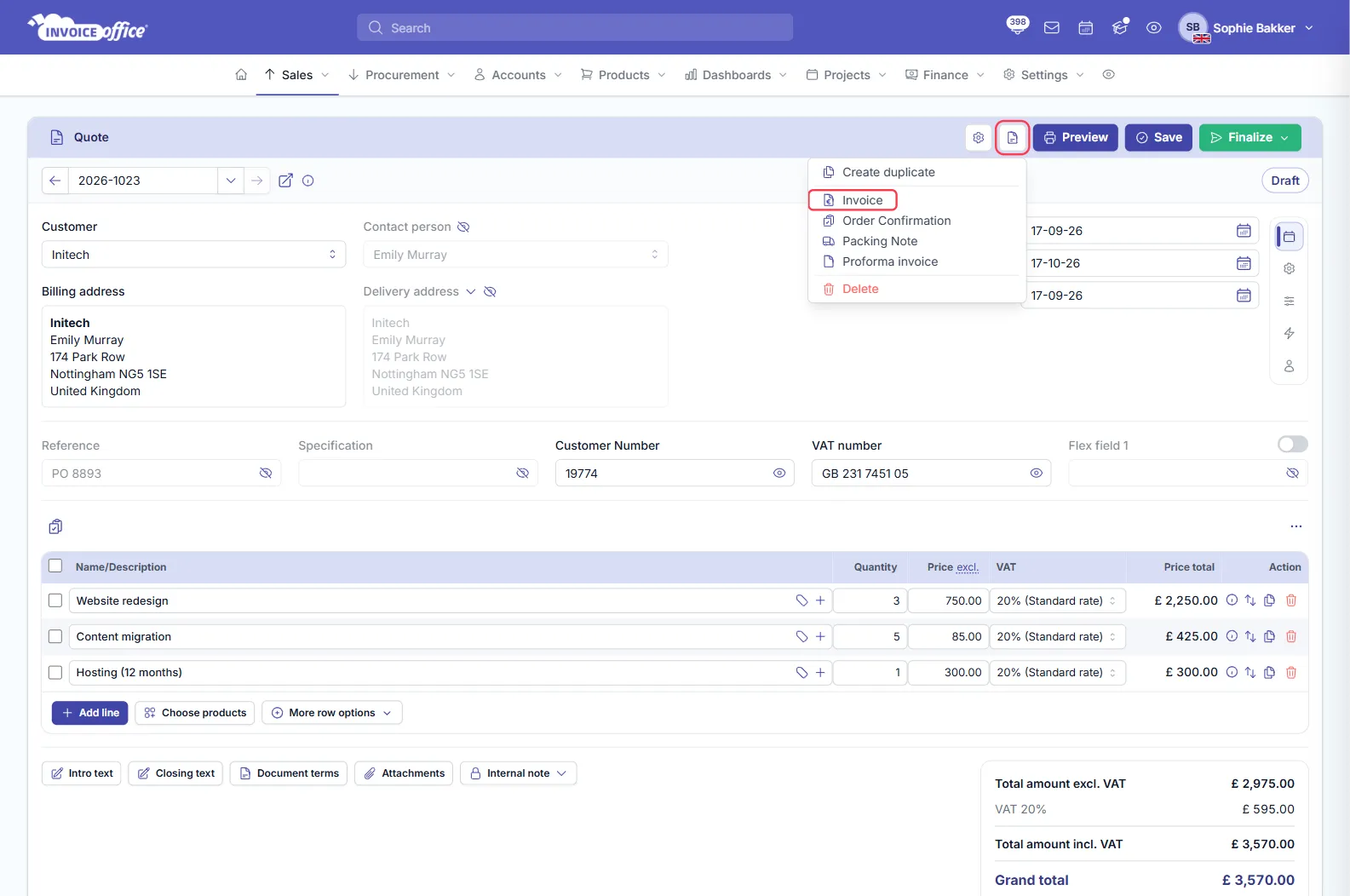Screen dimensions: 1350x896
Task: Tick the Website redesign row checkbox
Action: [55, 600]
